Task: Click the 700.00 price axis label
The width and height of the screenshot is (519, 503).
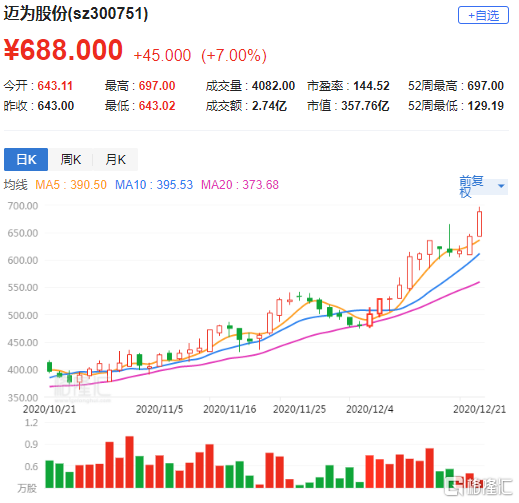Action: (x=23, y=206)
